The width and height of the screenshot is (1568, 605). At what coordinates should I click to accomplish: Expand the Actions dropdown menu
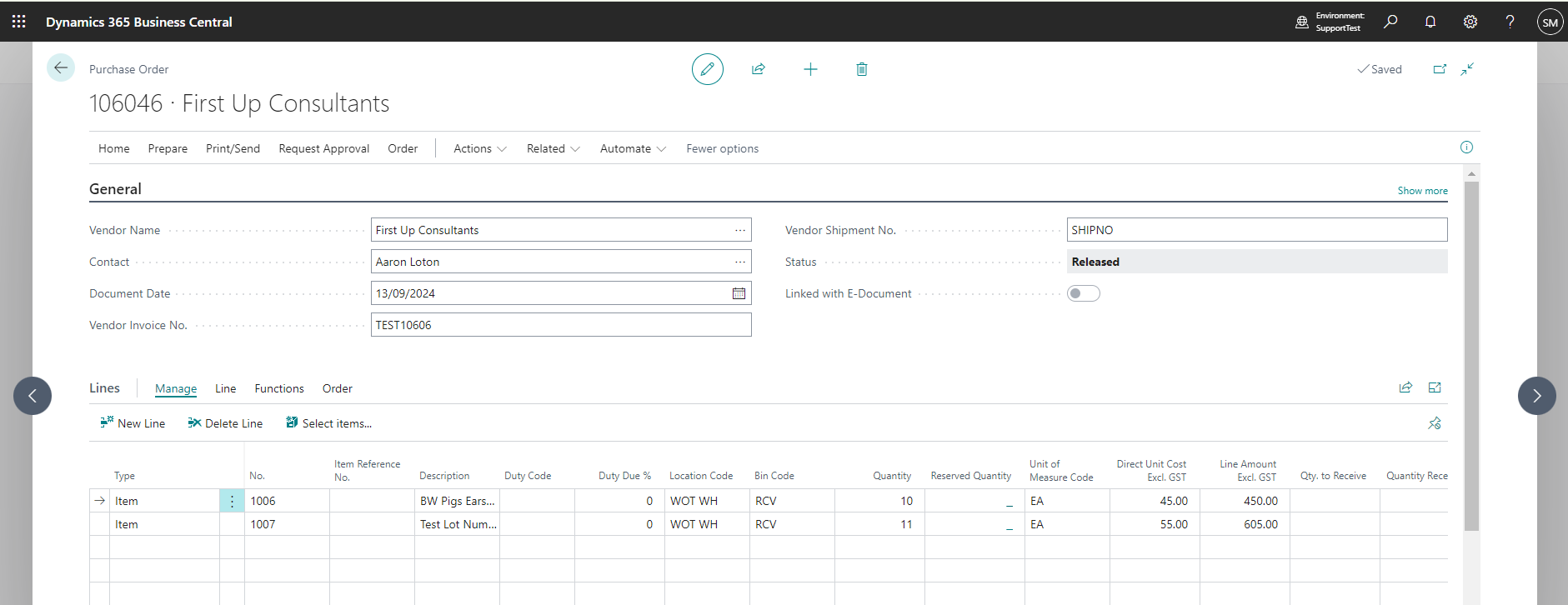[x=479, y=148]
